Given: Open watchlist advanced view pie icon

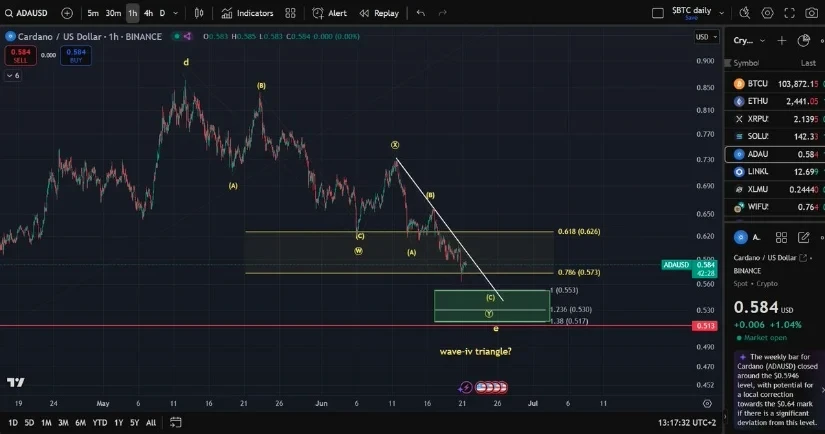Looking at the screenshot, I should coord(803,41).
